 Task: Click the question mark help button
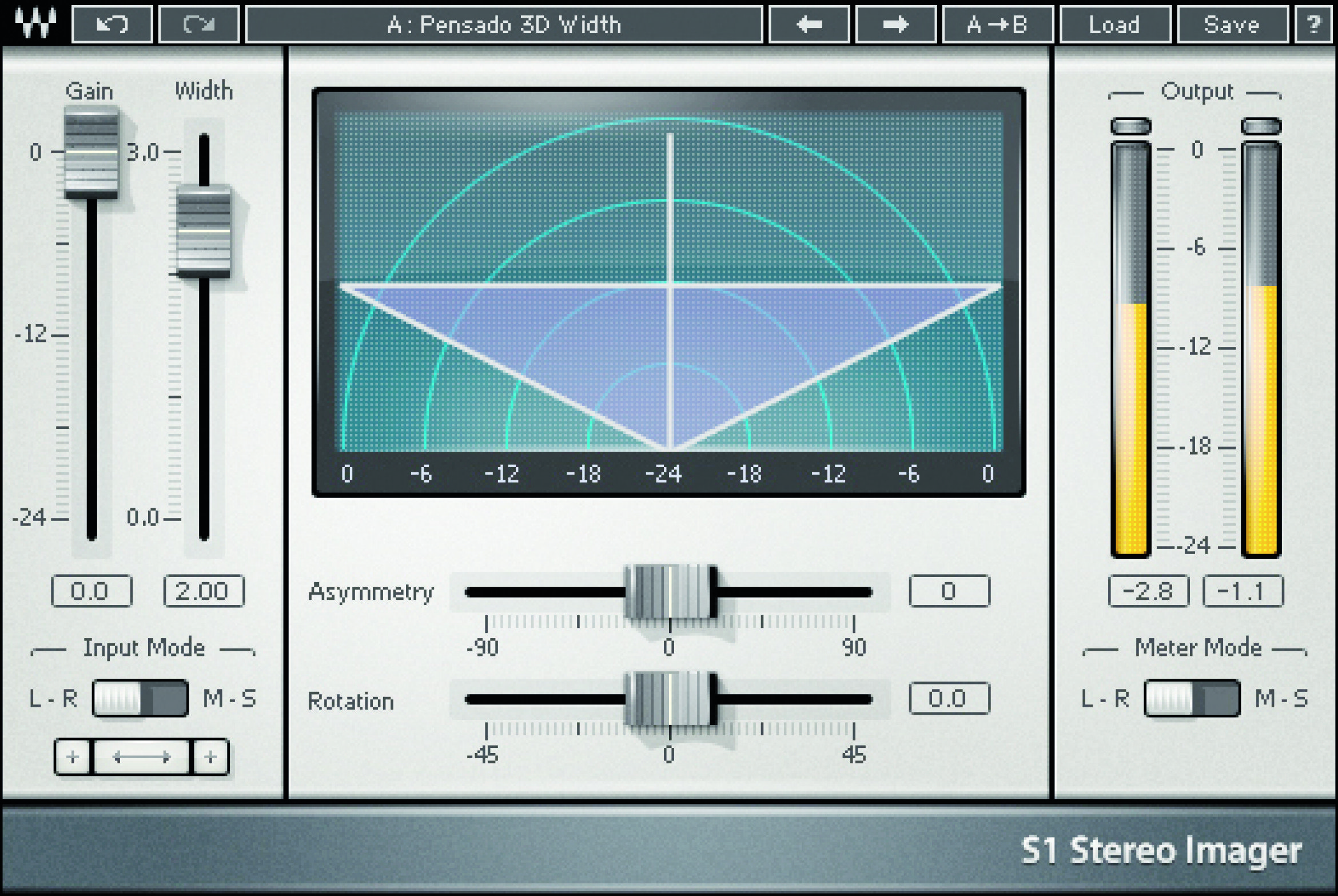pyautogui.click(x=1314, y=25)
